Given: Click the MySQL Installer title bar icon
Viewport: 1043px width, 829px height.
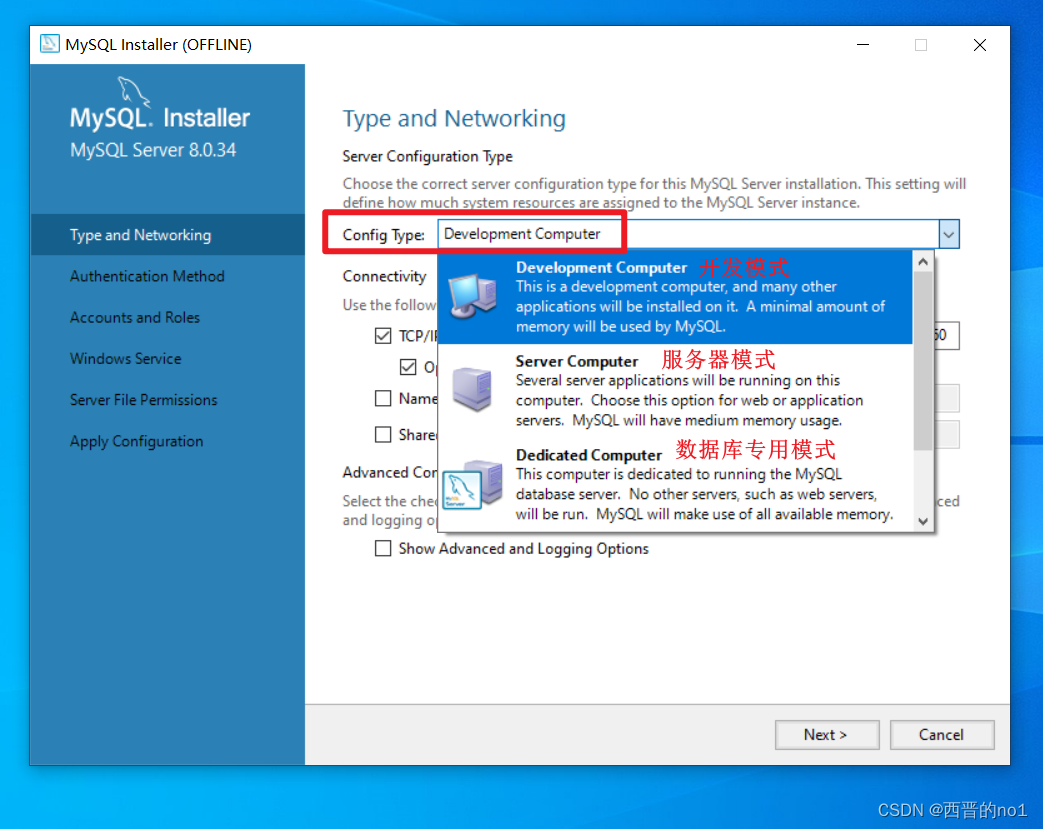Looking at the screenshot, I should 50,44.
